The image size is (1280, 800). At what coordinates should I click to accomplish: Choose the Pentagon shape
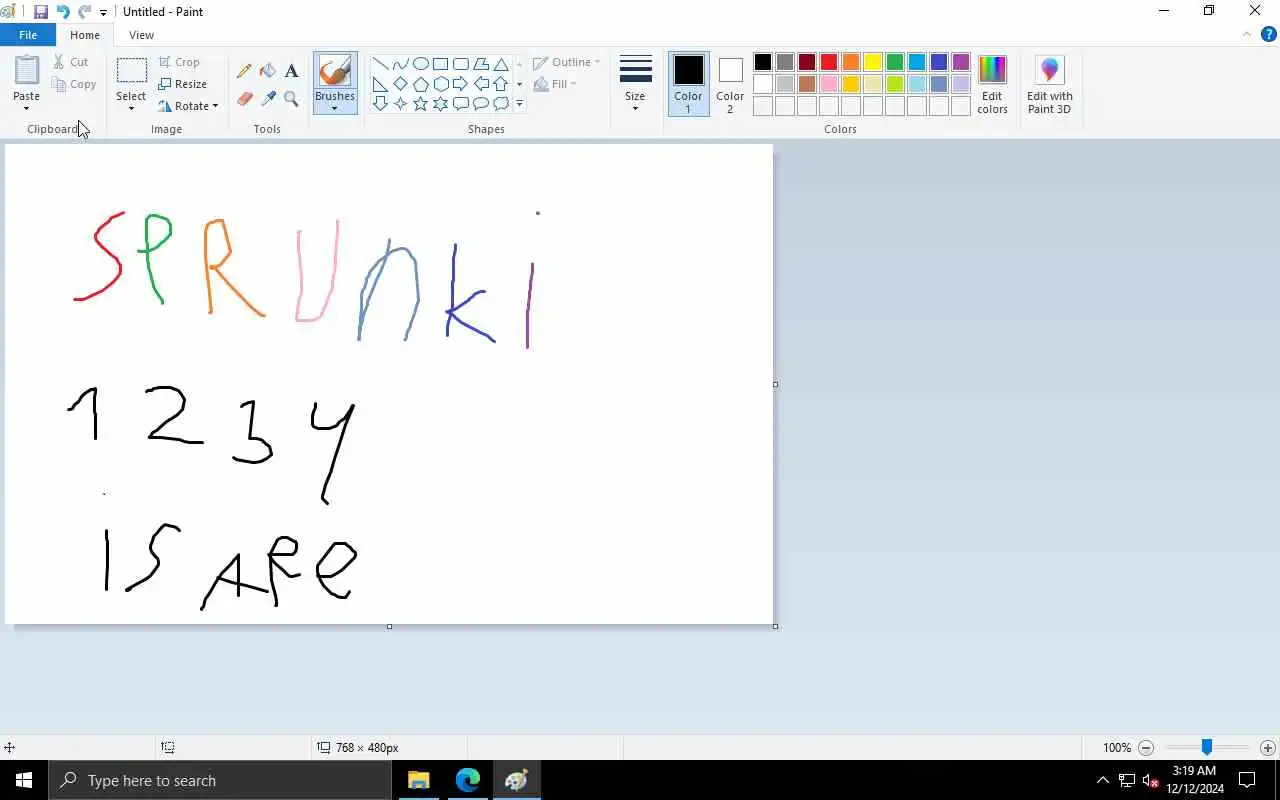421,84
